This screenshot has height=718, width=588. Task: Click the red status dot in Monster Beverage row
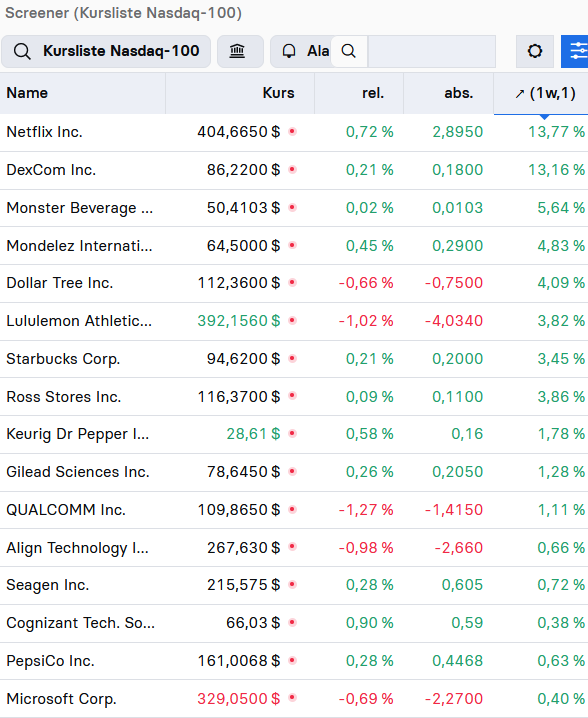point(292,207)
